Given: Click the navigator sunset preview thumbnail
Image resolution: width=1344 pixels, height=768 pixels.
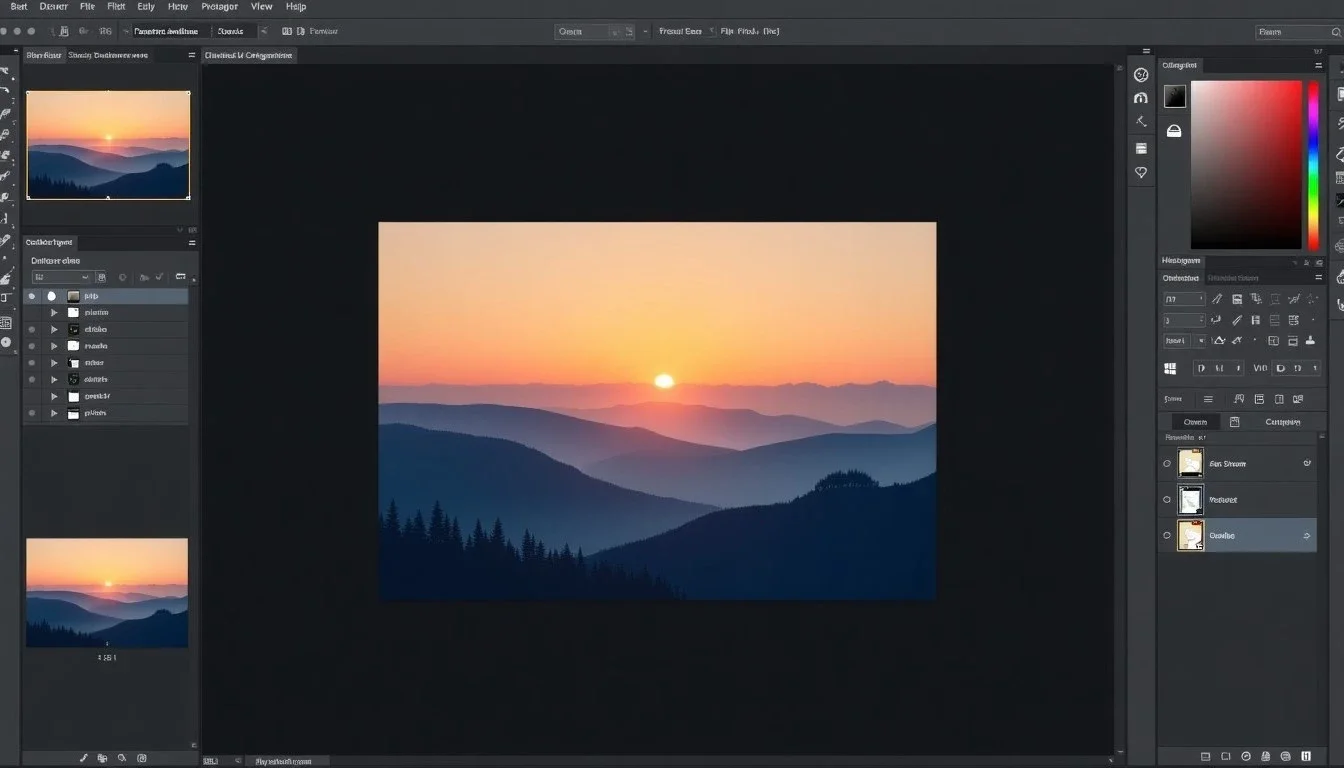Looking at the screenshot, I should click(108, 145).
